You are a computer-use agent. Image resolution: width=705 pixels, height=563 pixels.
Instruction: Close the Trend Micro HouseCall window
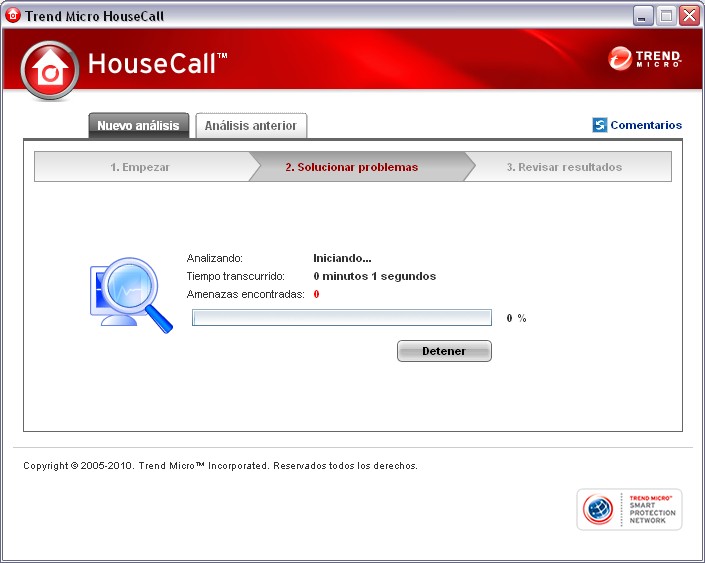pyautogui.click(x=690, y=16)
